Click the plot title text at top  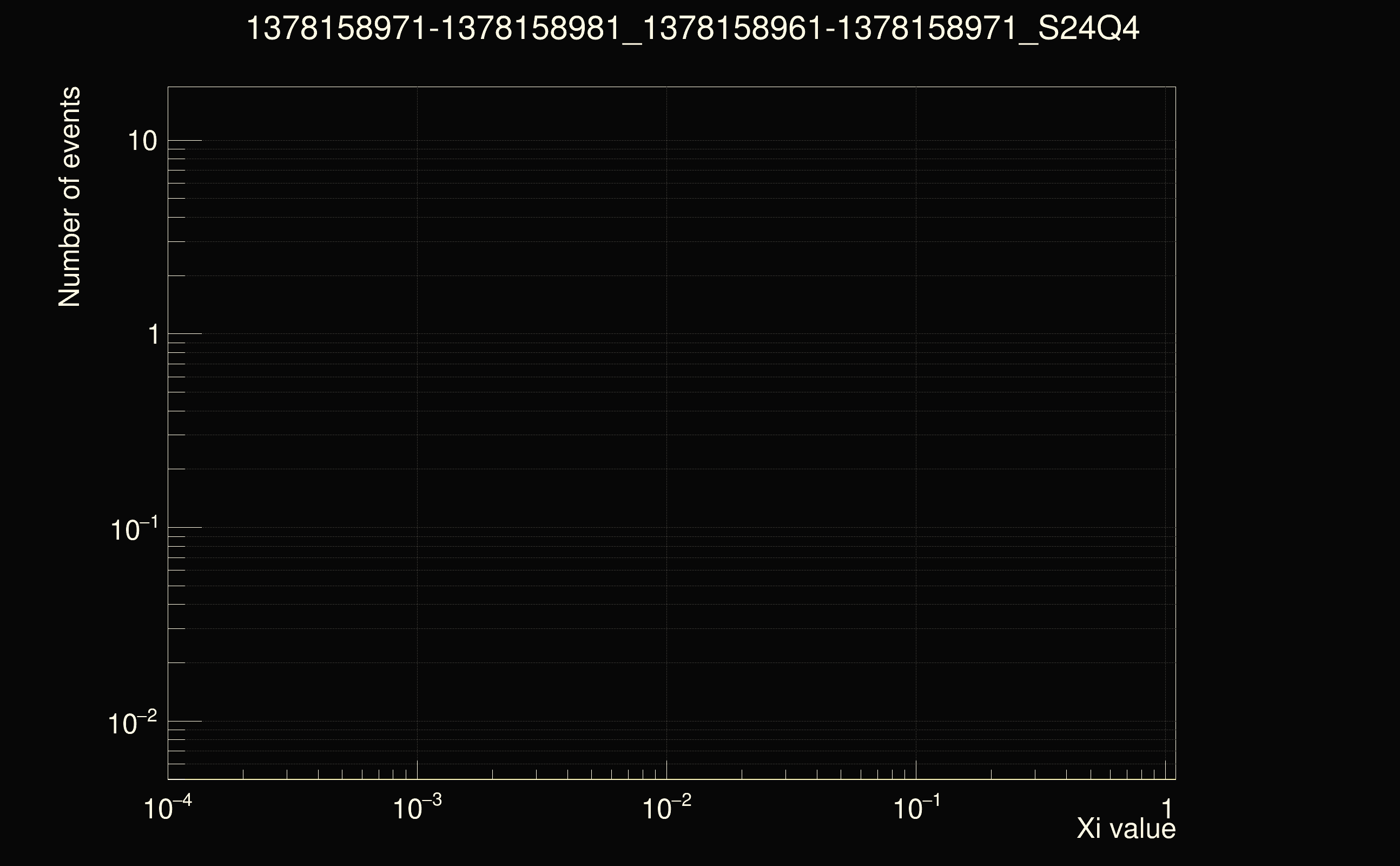(692, 29)
